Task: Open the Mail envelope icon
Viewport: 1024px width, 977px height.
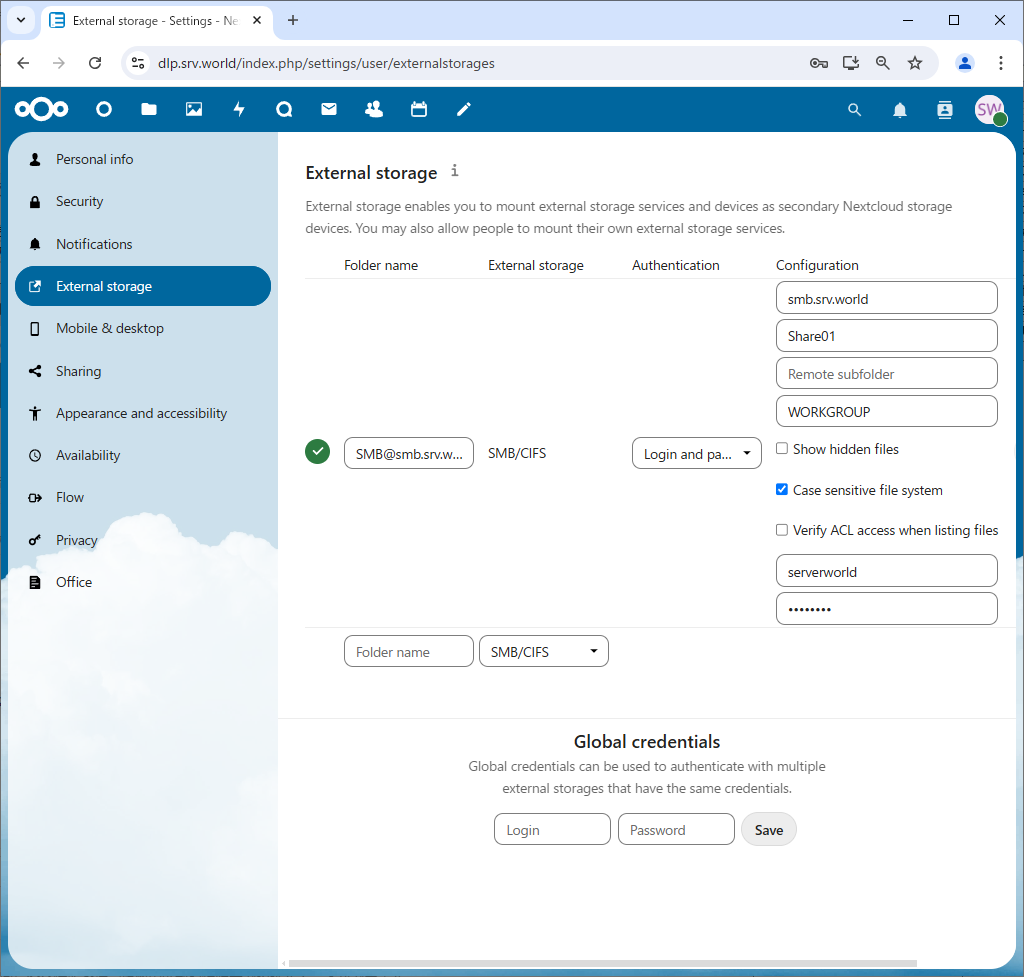Action: pos(329,110)
